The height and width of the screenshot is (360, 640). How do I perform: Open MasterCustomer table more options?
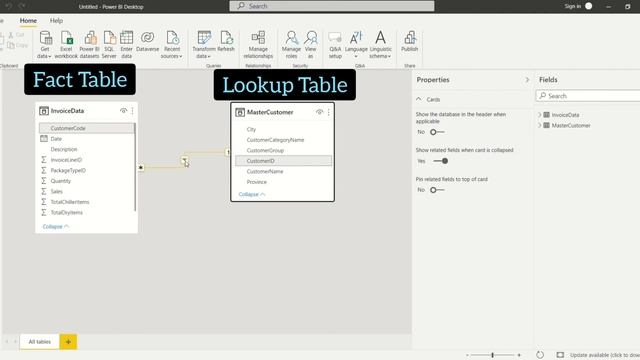[x=329, y=112]
